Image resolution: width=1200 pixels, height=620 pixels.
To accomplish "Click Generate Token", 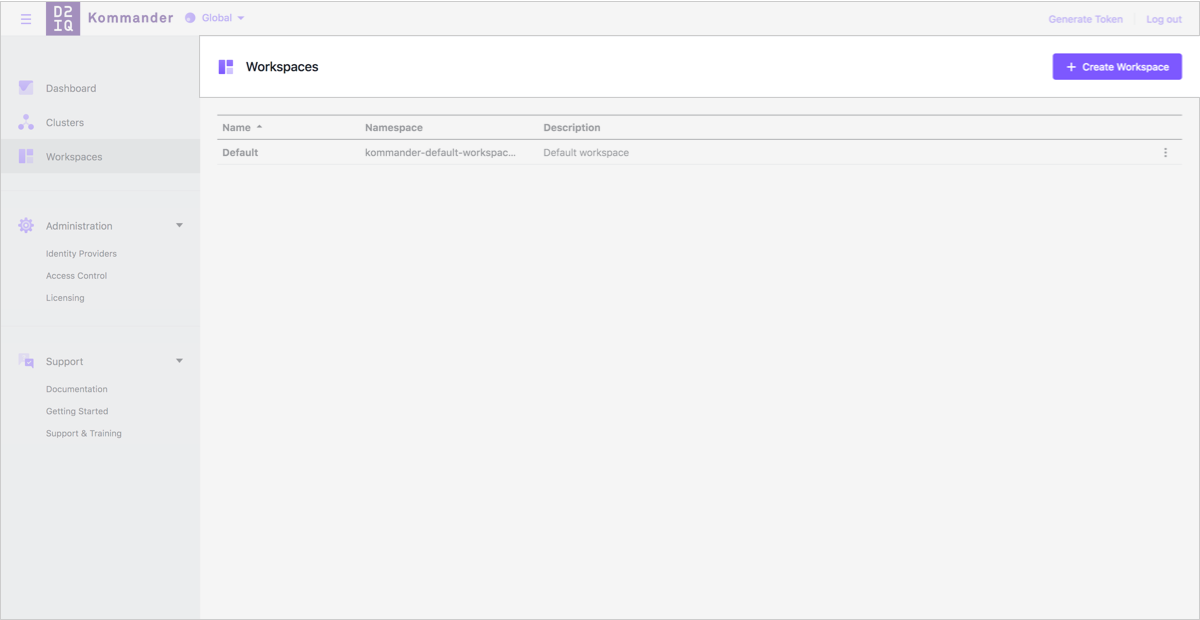I will click(x=1085, y=19).
